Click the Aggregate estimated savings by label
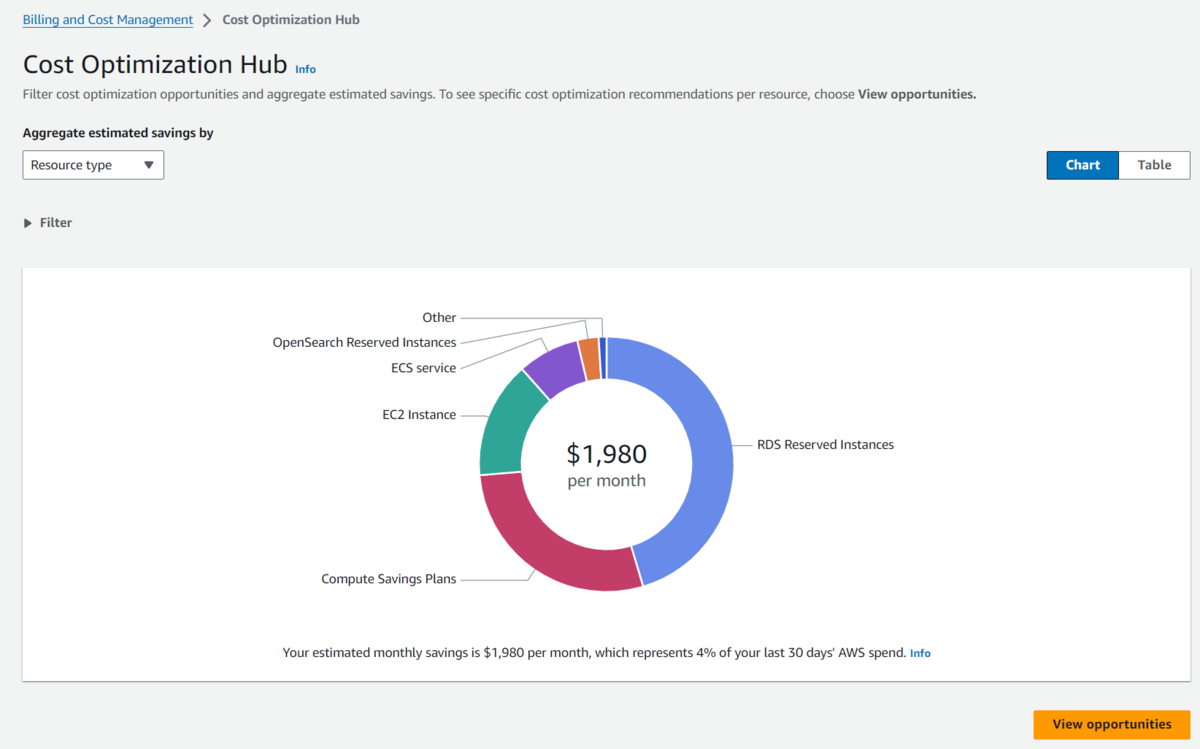This screenshot has width=1200, height=749. [x=118, y=133]
